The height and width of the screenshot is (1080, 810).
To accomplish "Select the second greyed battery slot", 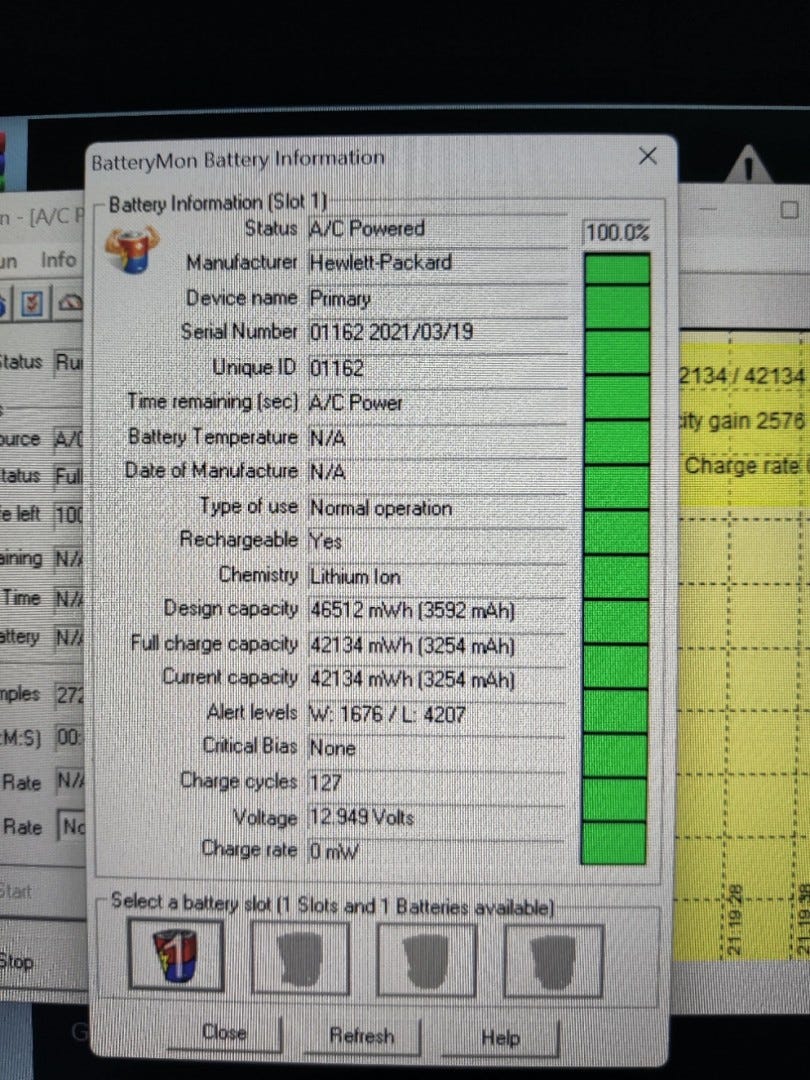I will point(300,959).
